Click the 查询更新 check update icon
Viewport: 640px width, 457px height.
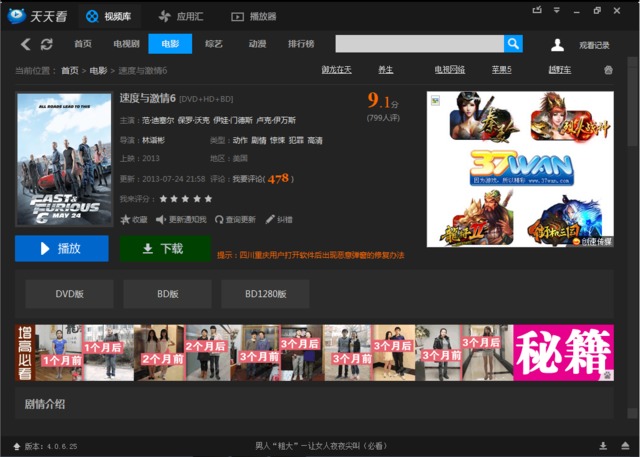click(219, 219)
